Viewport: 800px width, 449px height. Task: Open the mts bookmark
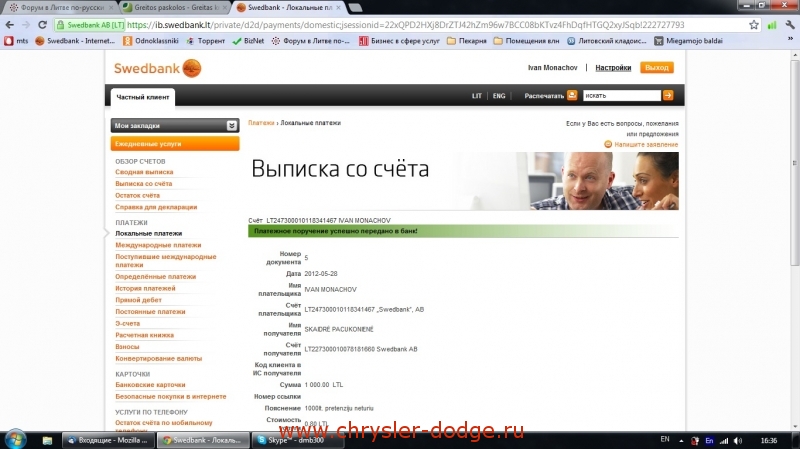(16, 41)
